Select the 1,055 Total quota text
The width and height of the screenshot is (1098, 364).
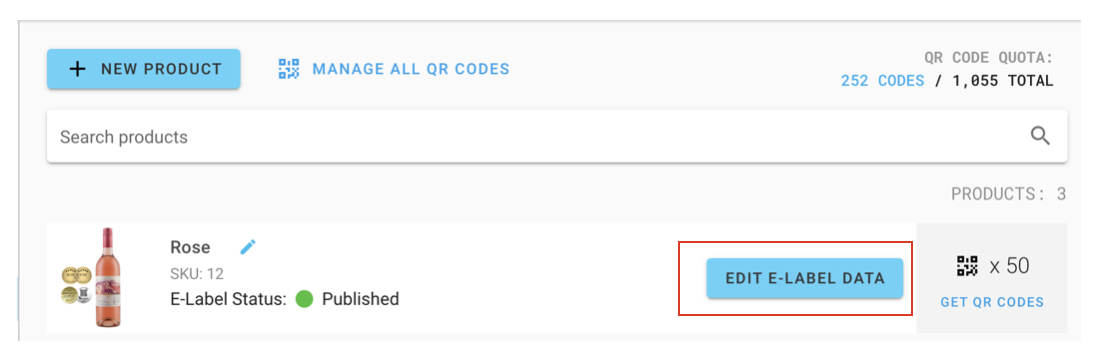click(x=1003, y=80)
